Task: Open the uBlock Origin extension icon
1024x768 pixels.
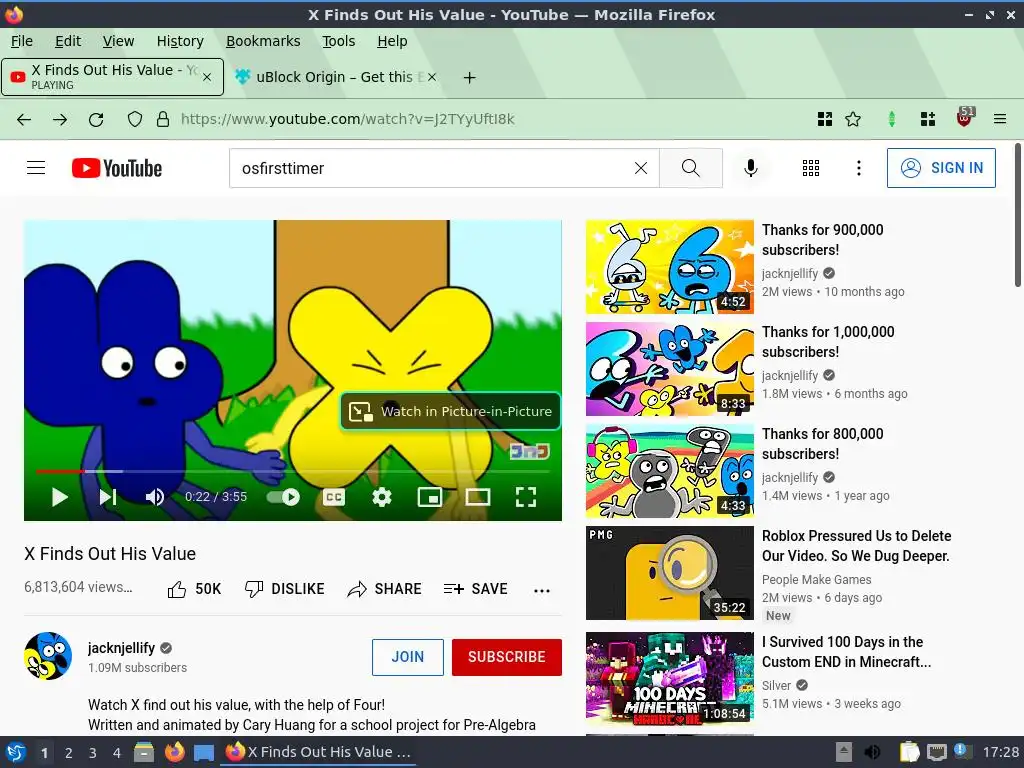Action: (x=965, y=118)
